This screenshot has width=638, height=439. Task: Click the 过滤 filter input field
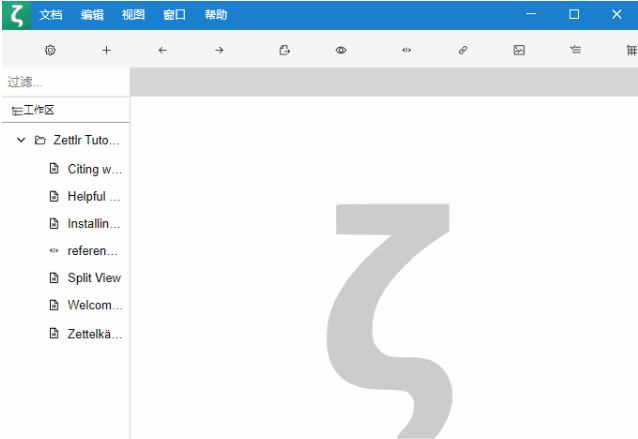click(x=65, y=82)
